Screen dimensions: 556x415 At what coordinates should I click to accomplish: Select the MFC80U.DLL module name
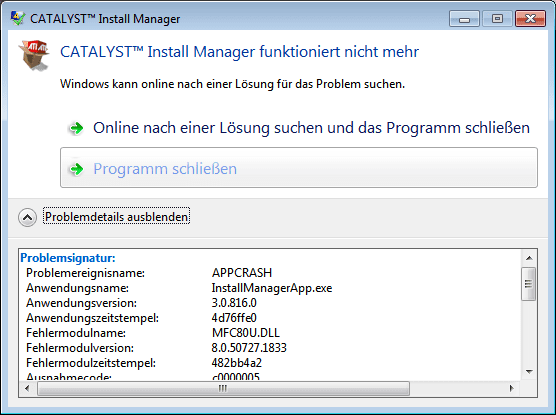(x=246, y=333)
